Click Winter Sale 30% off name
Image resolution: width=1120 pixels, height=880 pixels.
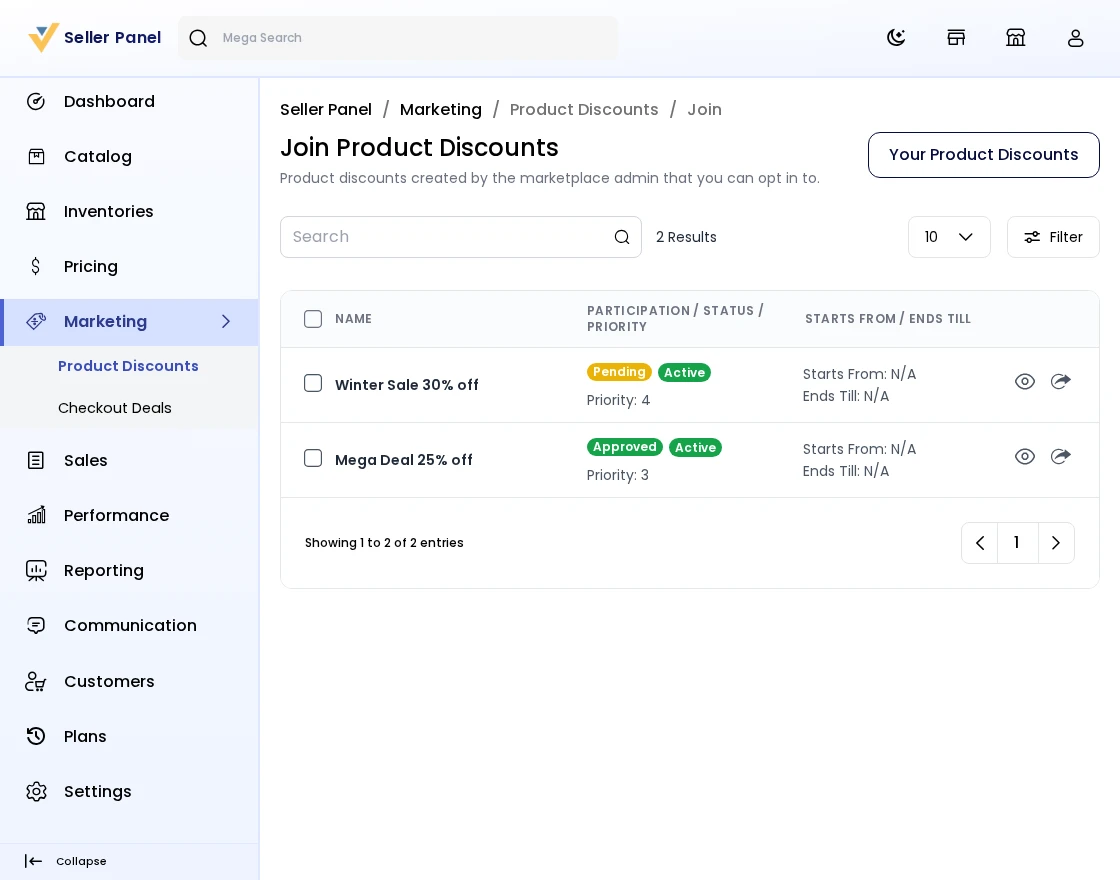[x=406, y=385]
